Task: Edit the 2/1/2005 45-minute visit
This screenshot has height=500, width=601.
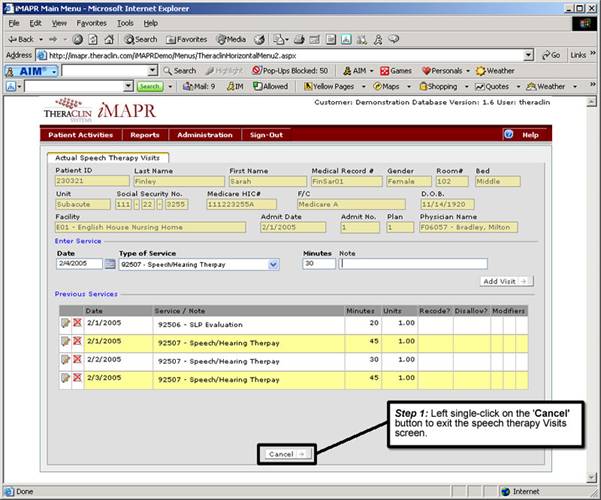Action: coord(66,341)
